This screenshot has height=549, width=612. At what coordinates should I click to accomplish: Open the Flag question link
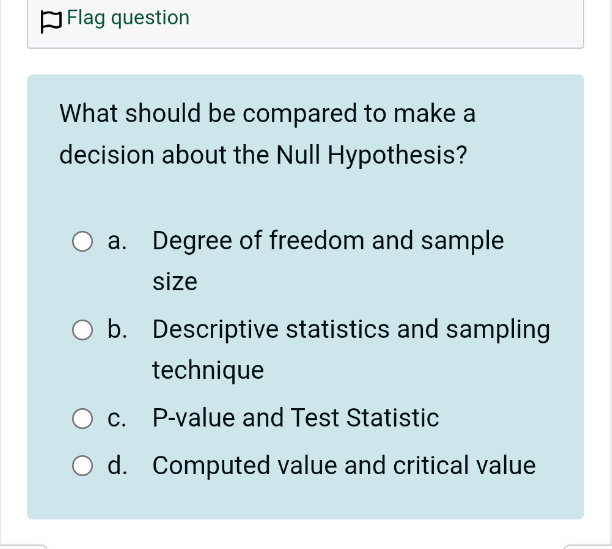(x=128, y=18)
